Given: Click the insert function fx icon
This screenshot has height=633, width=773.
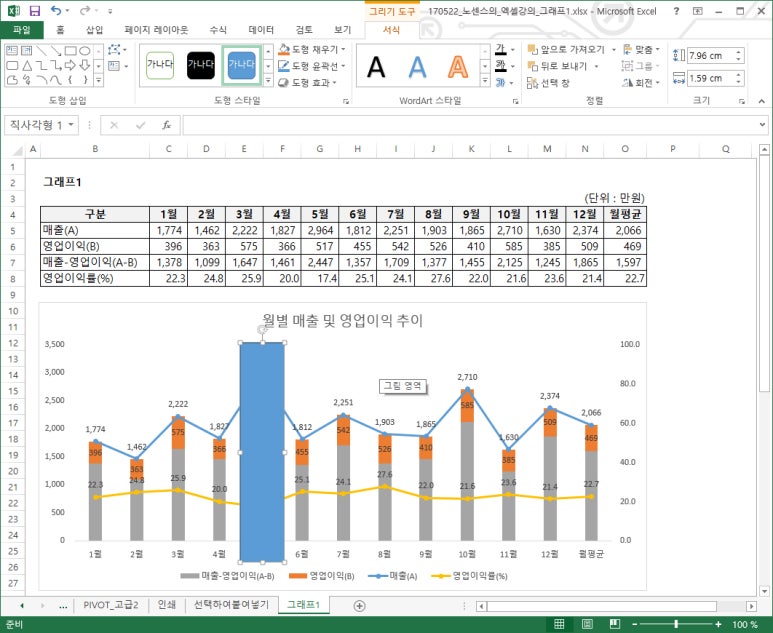Looking at the screenshot, I should (166, 125).
